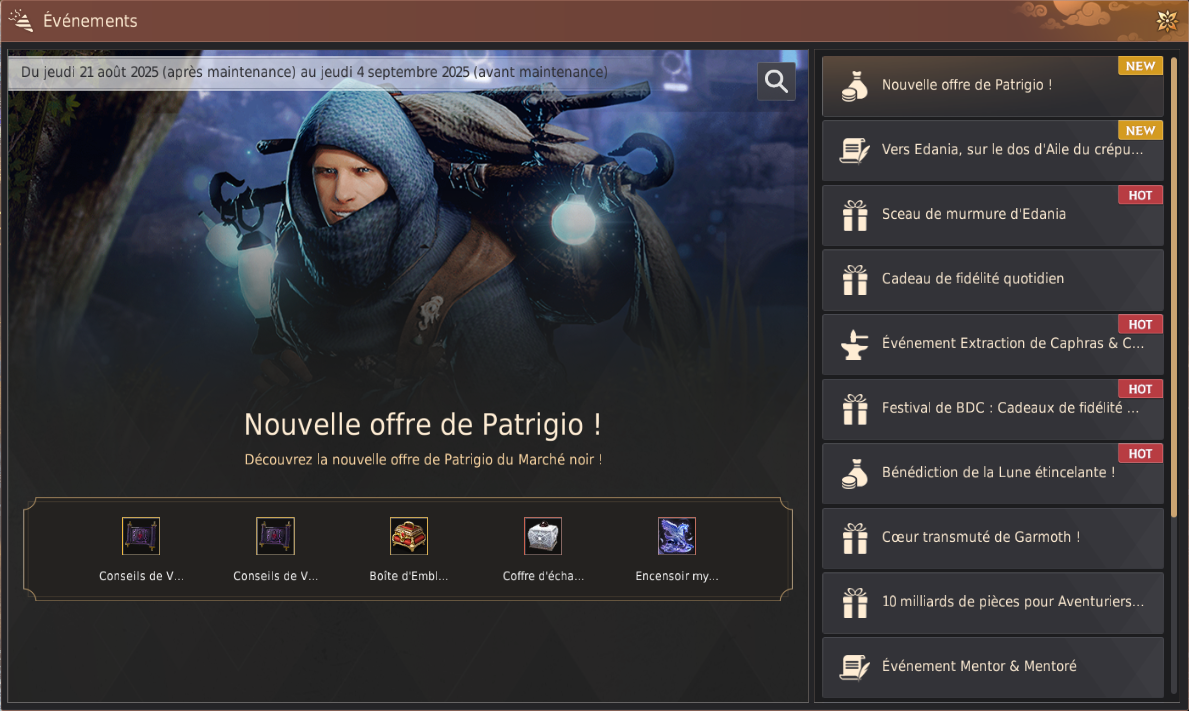Open Vers Edania, sur le dos d'Aile entry
This screenshot has height=711, width=1189.
(993, 150)
